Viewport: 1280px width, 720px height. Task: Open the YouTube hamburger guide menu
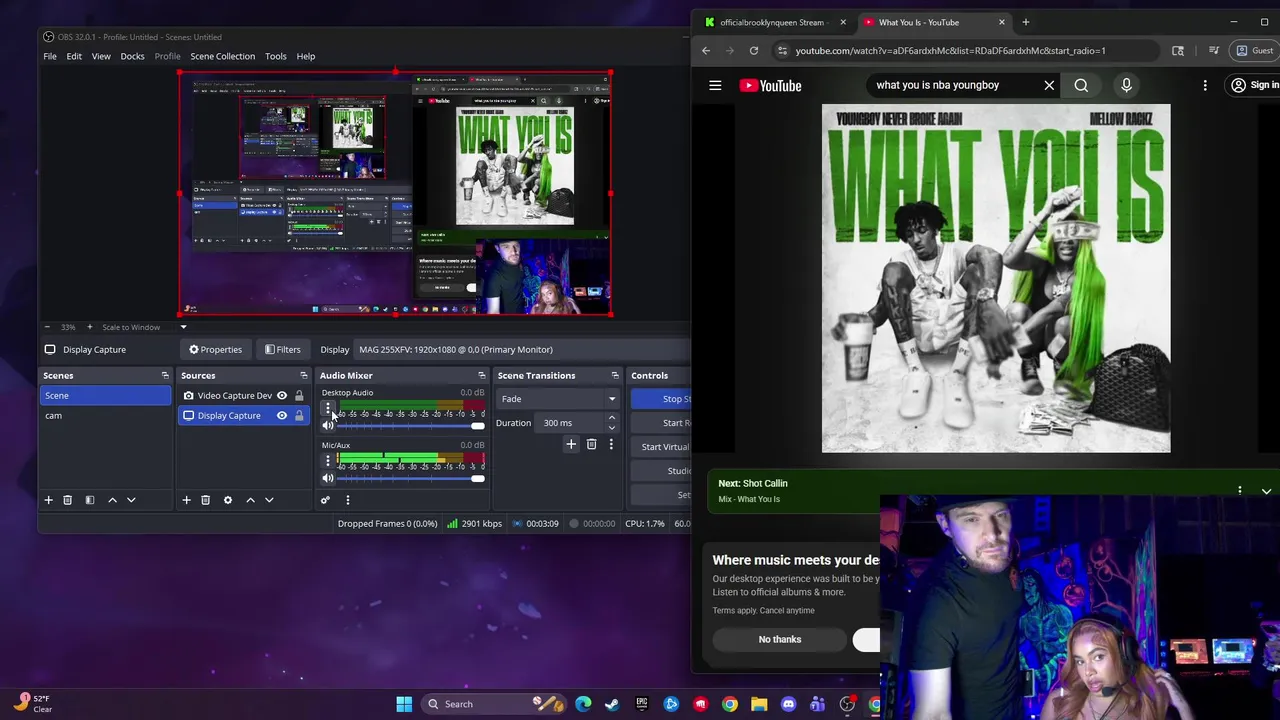(x=715, y=85)
